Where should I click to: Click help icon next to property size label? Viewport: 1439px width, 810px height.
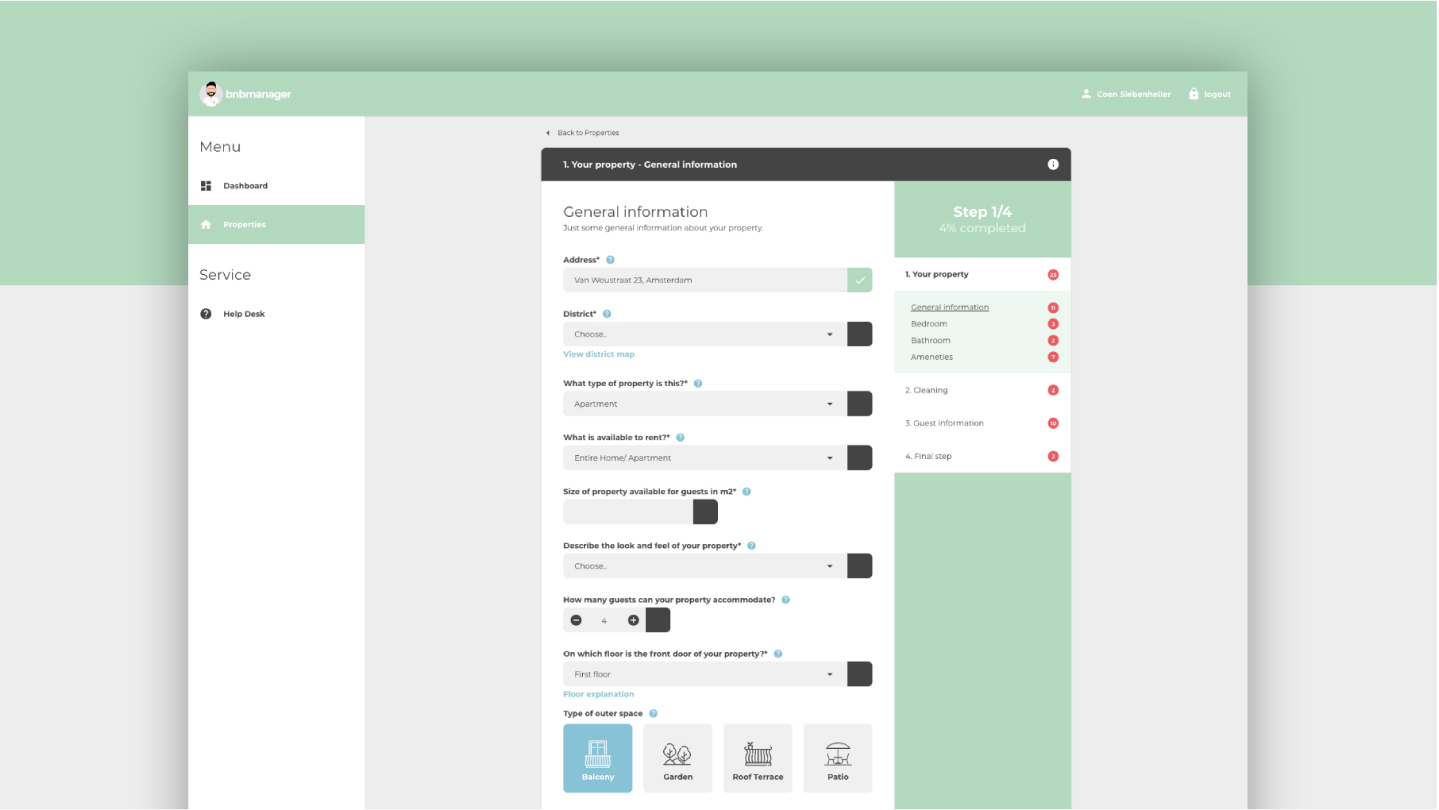pyautogui.click(x=747, y=492)
